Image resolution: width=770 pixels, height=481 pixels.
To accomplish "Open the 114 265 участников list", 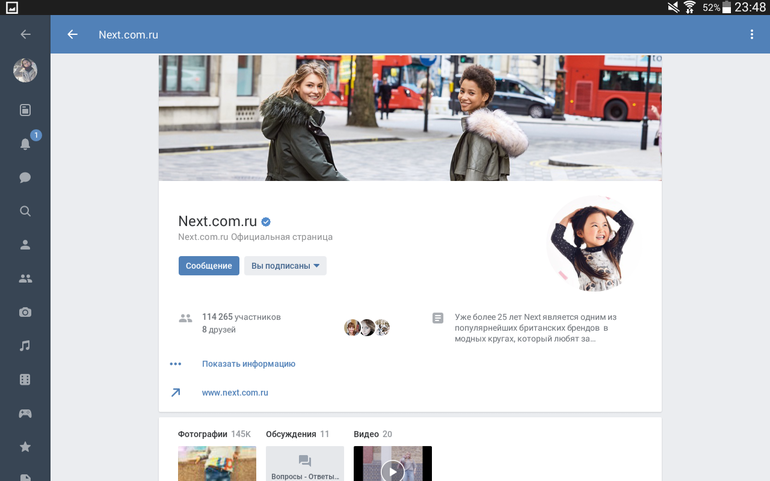I will coord(241,317).
